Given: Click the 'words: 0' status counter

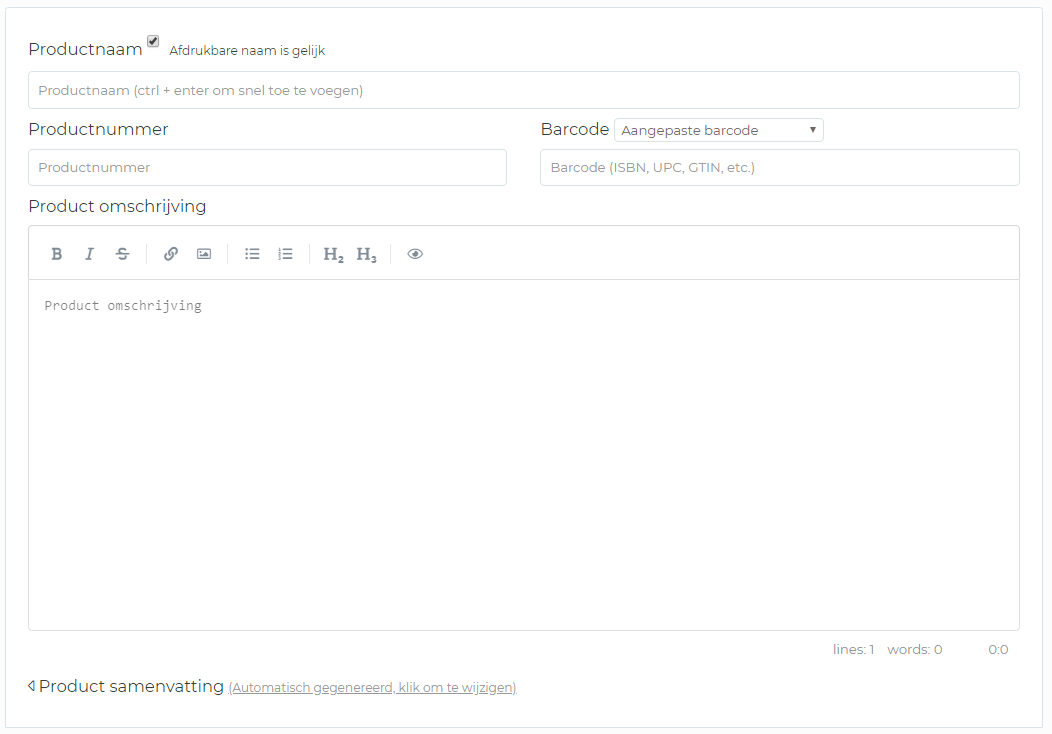Looking at the screenshot, I should tap(914, 649).
